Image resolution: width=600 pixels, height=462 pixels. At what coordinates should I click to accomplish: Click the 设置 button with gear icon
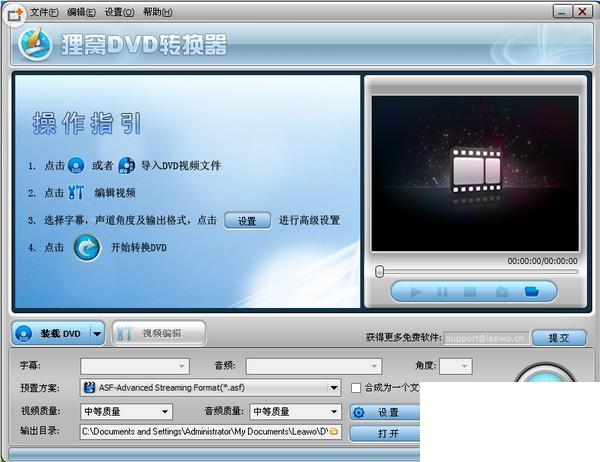pos(385,413)
